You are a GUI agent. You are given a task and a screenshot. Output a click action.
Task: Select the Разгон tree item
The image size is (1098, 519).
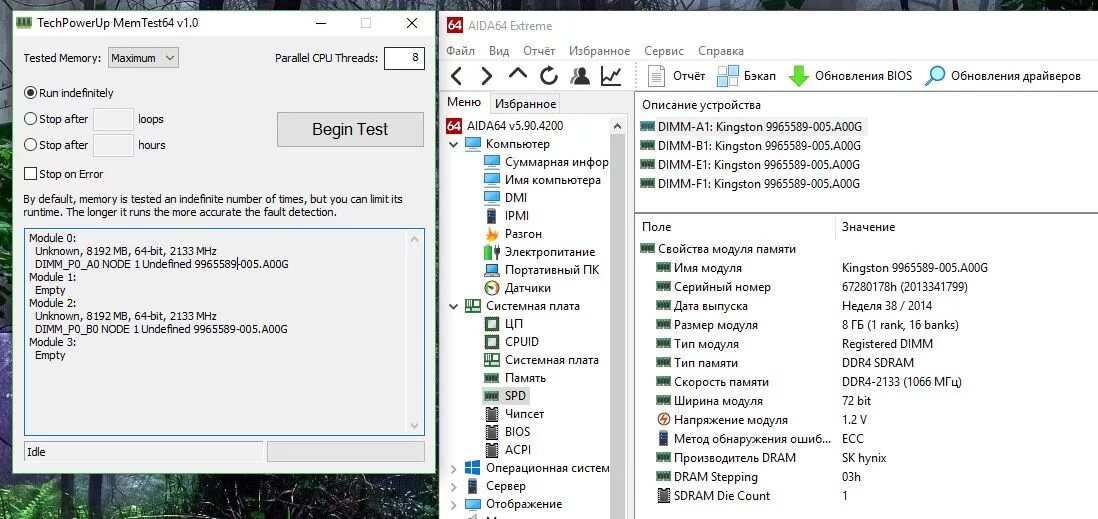pos(513,234)
